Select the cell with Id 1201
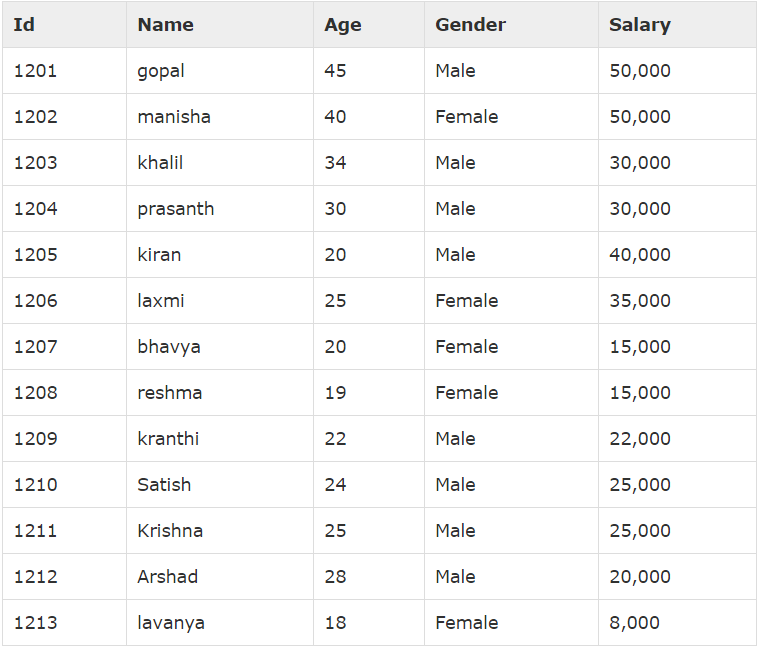 click(x=36, y=71)
